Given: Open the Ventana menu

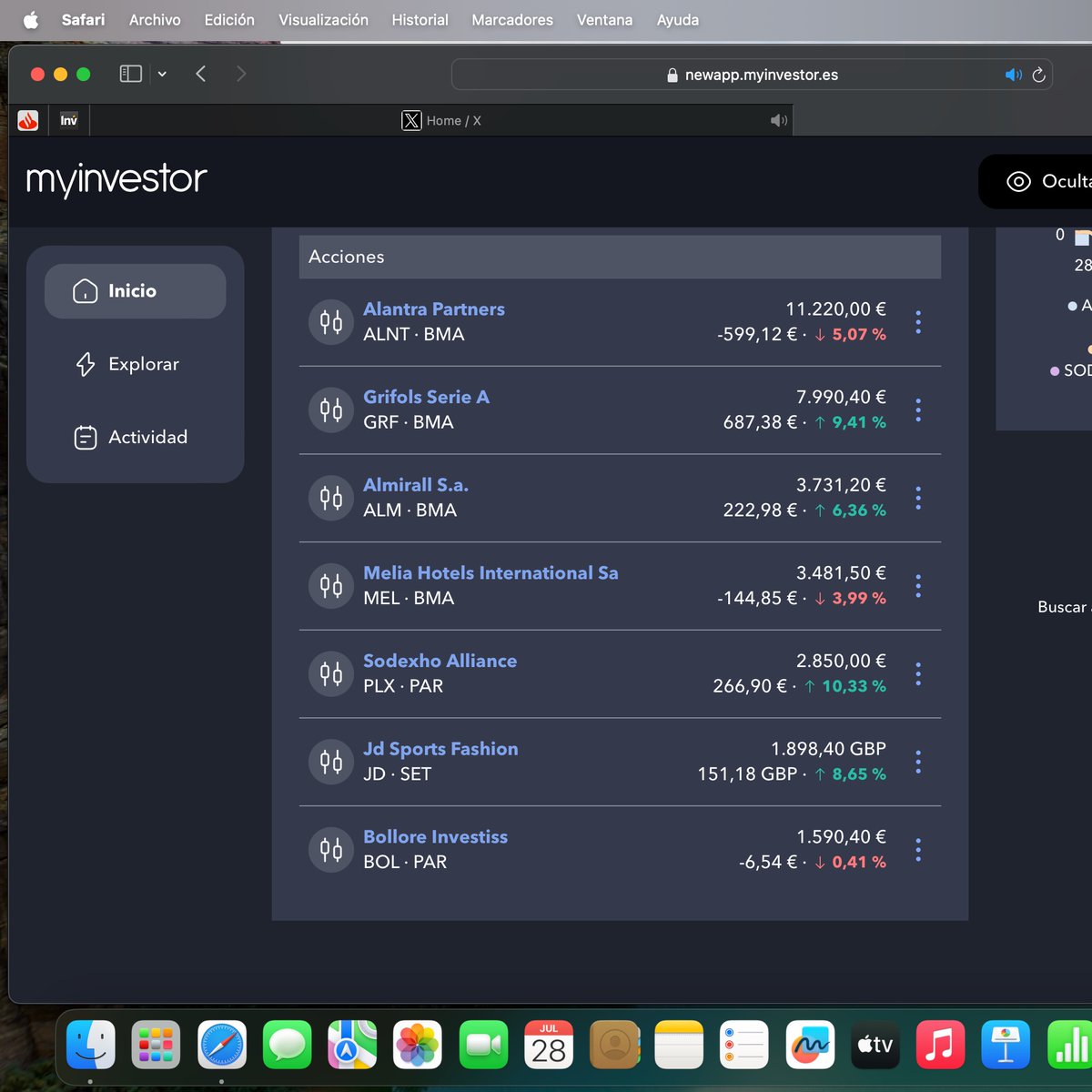Looking at the screenshot, I should (604, 20).
